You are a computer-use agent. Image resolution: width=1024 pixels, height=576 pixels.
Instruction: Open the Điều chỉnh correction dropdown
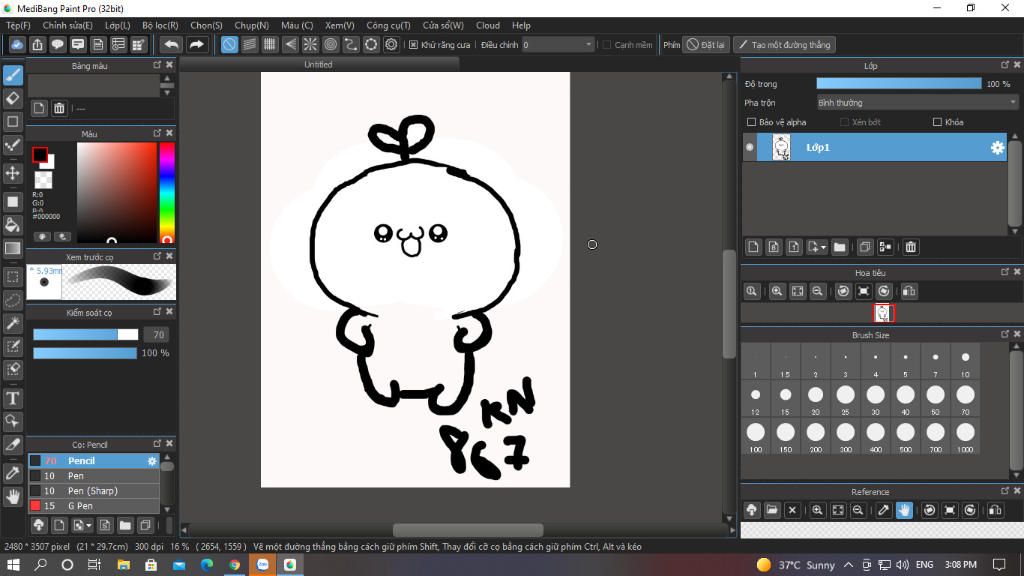click(x=558, y=44)
